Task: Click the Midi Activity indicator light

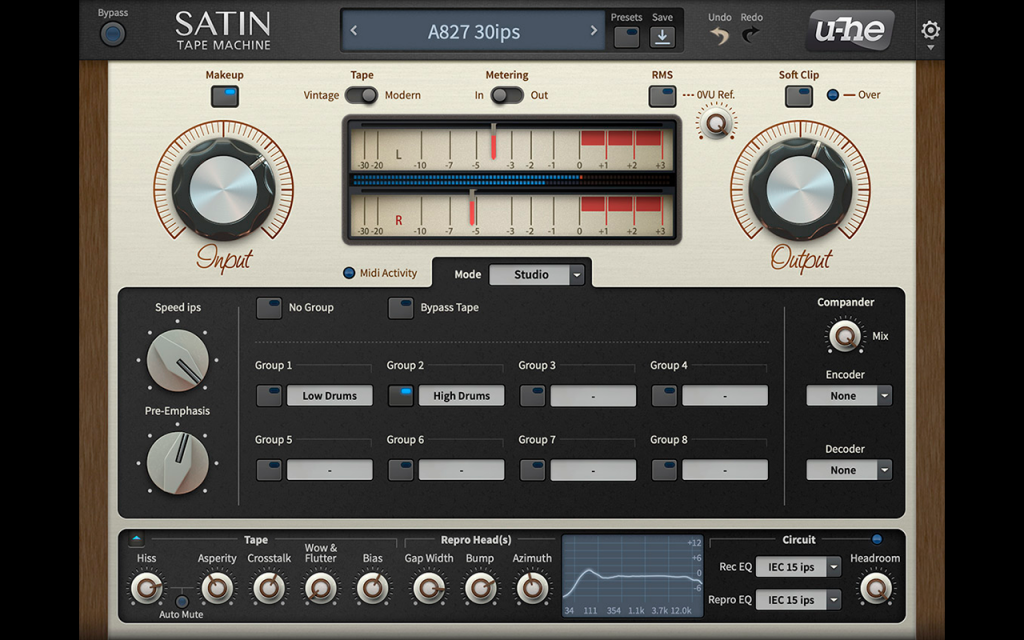Action: click(349, 273)
